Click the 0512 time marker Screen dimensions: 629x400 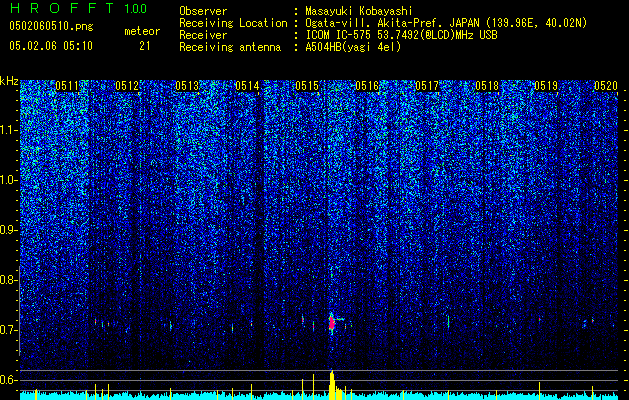(x=127, y=86)
